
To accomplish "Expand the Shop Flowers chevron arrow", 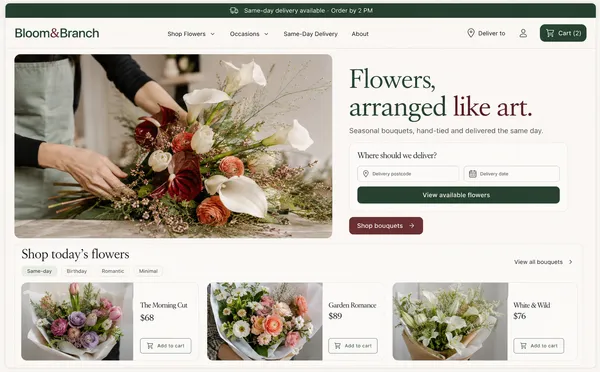I will point(213,34).
